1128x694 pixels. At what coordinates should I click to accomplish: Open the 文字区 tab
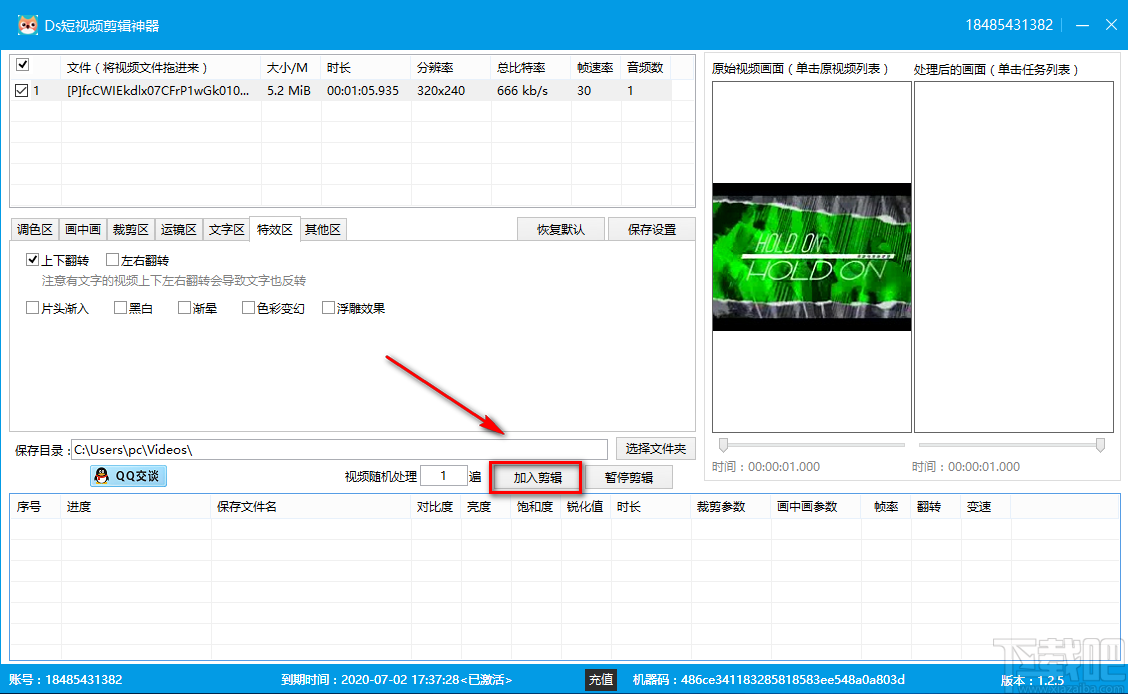click(226, 228)
